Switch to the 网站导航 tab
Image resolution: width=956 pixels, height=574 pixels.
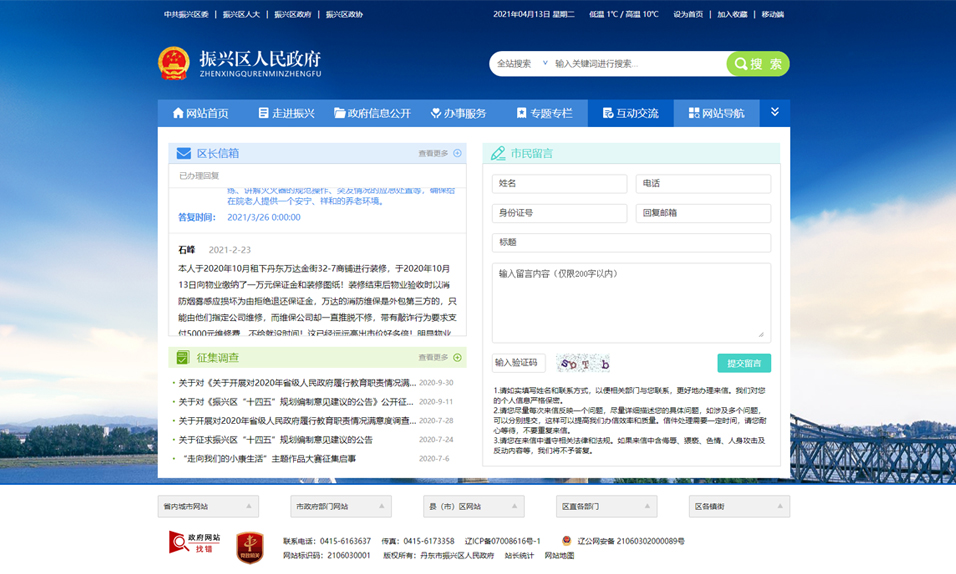point(716,113)
